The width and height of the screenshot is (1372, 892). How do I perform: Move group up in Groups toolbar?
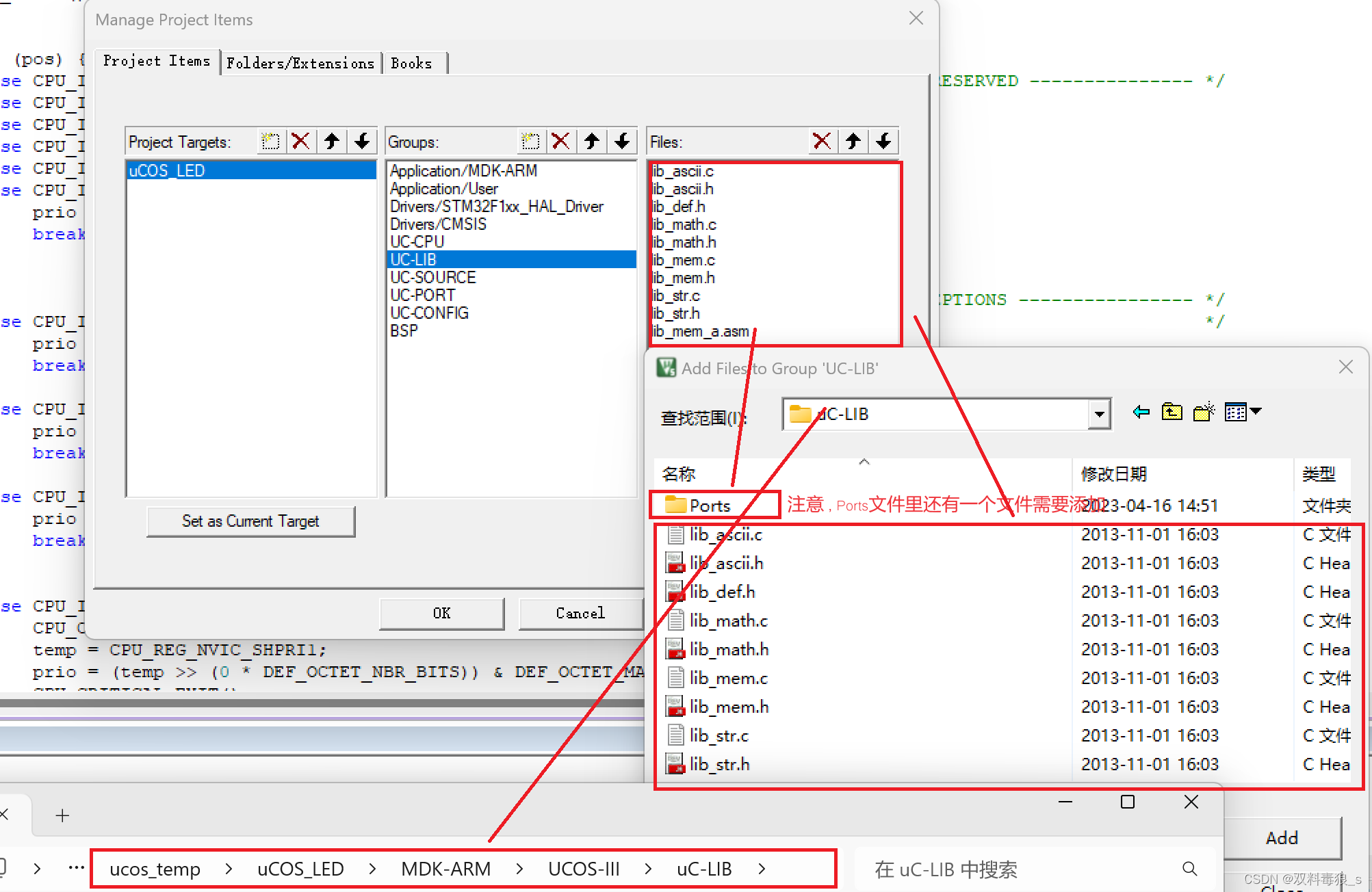592,142
